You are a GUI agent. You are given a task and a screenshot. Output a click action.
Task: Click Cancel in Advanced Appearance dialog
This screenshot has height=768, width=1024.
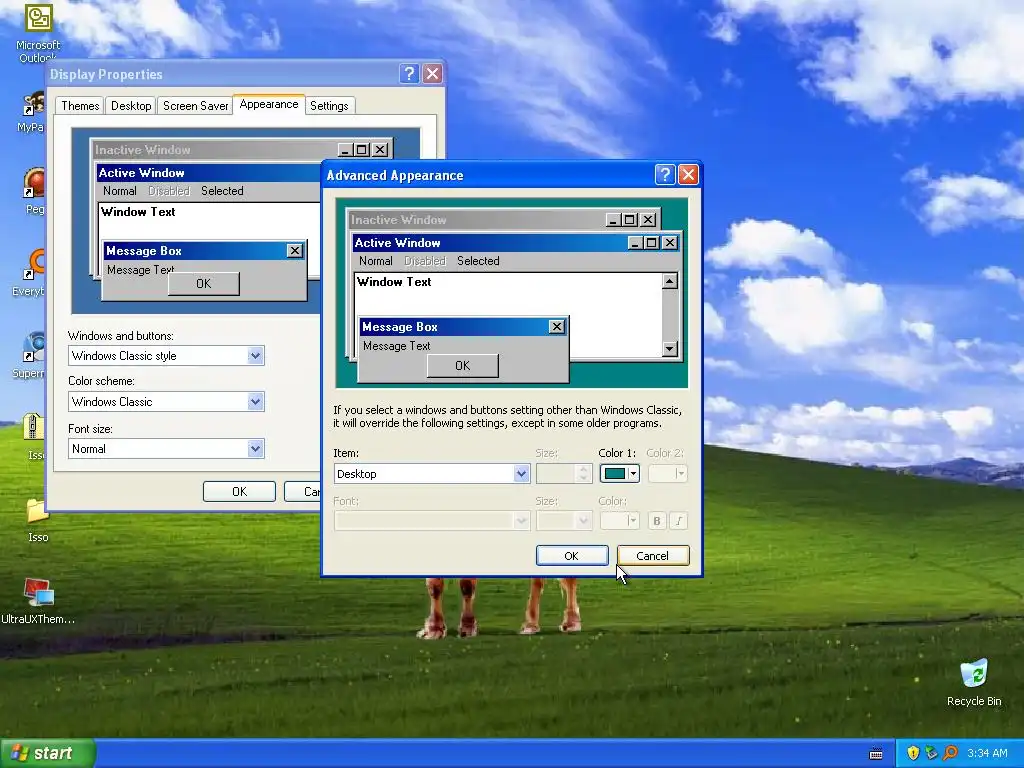coord(652,556)
